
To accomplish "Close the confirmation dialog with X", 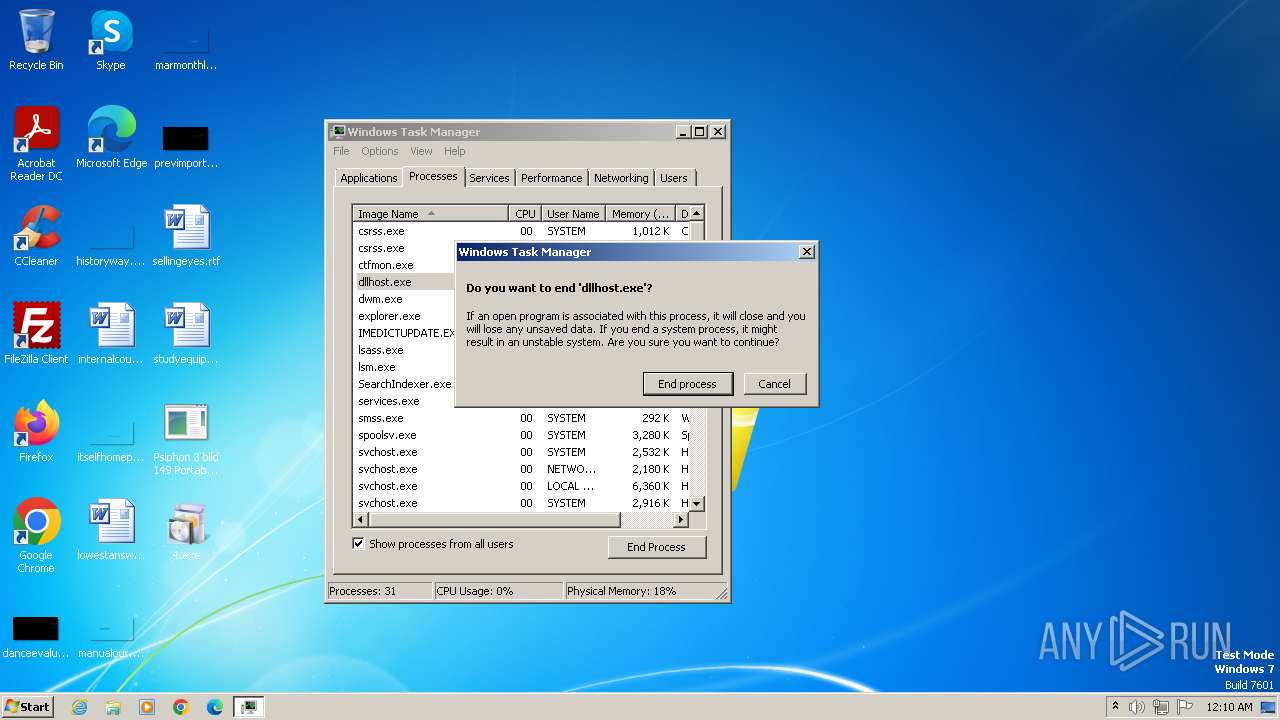I will point(807,252).
